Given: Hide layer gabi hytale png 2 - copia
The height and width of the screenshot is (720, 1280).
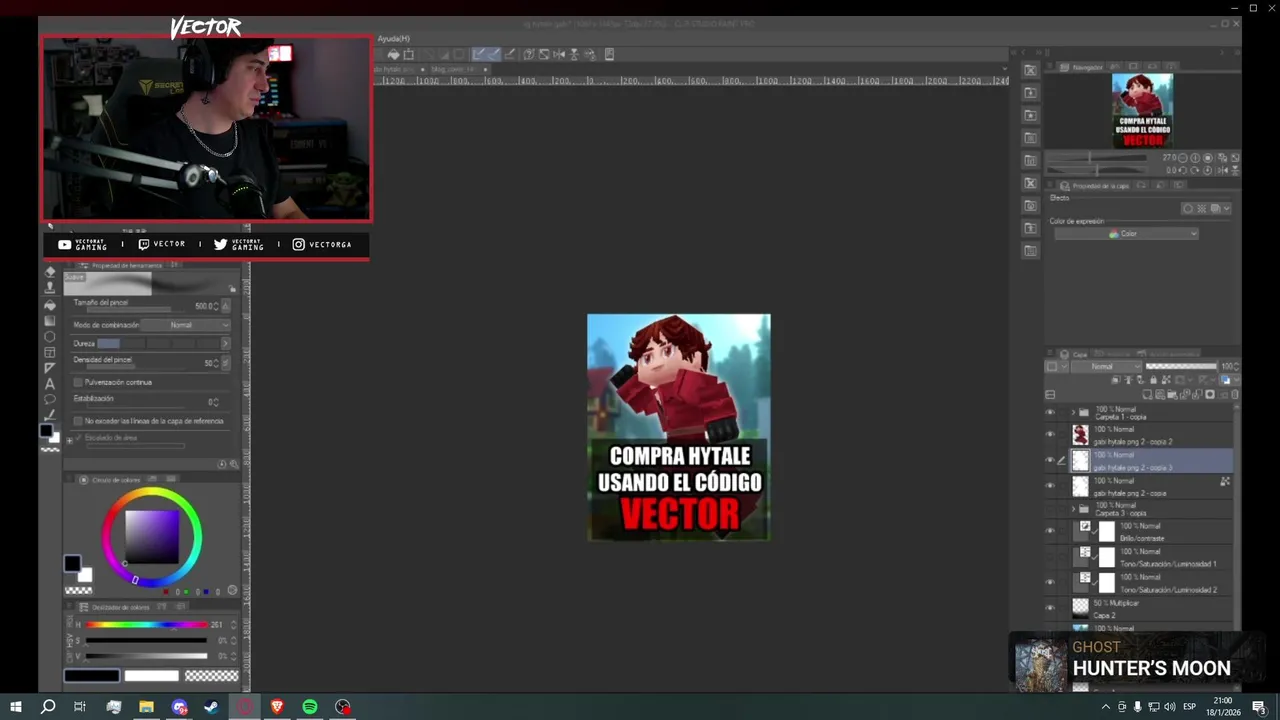Looking at the screenshot, I should click(1050, 486).
